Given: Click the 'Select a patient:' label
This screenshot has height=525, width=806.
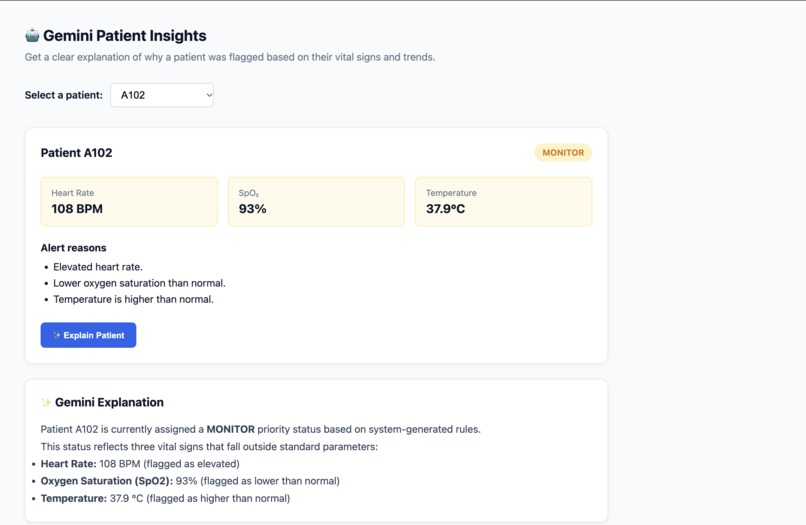Looking at the screenshot, I should 64,95.
